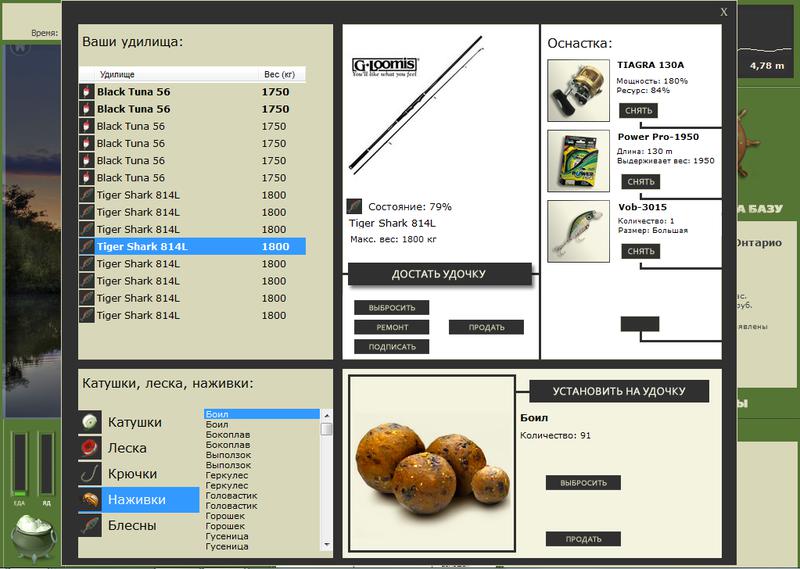This screenshot has height=569, width=800.
Task: Click the Vob-3015 title text
Action: (642, 207)
